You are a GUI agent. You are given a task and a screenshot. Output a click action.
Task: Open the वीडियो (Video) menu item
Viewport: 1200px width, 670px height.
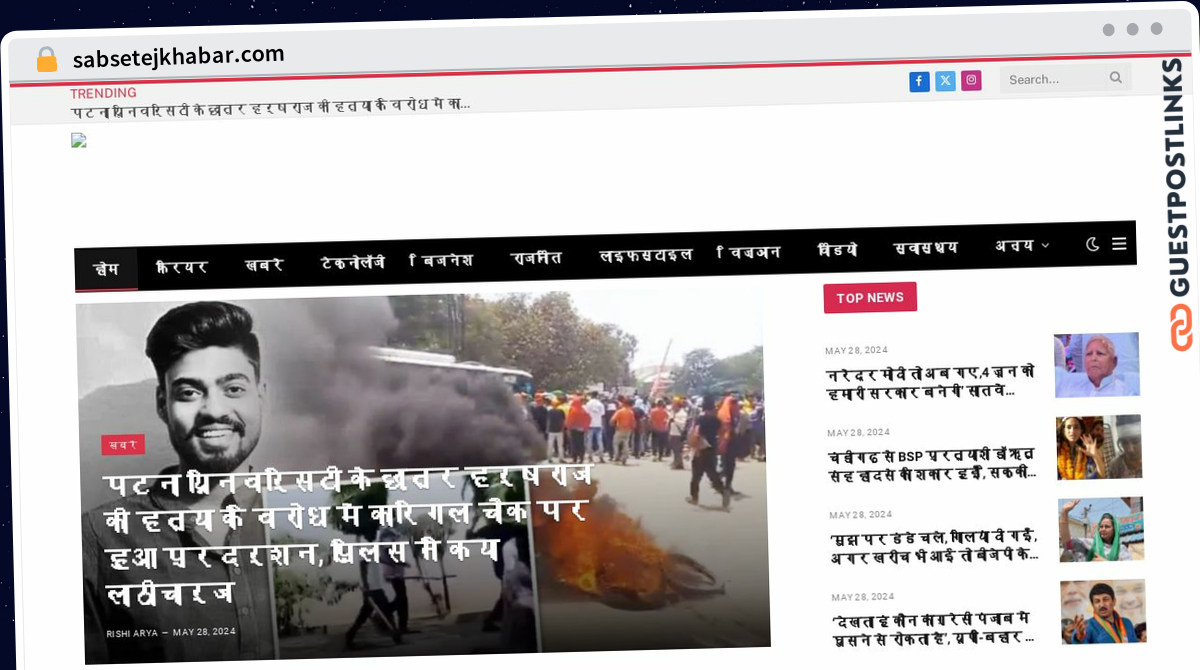point(837,250)
